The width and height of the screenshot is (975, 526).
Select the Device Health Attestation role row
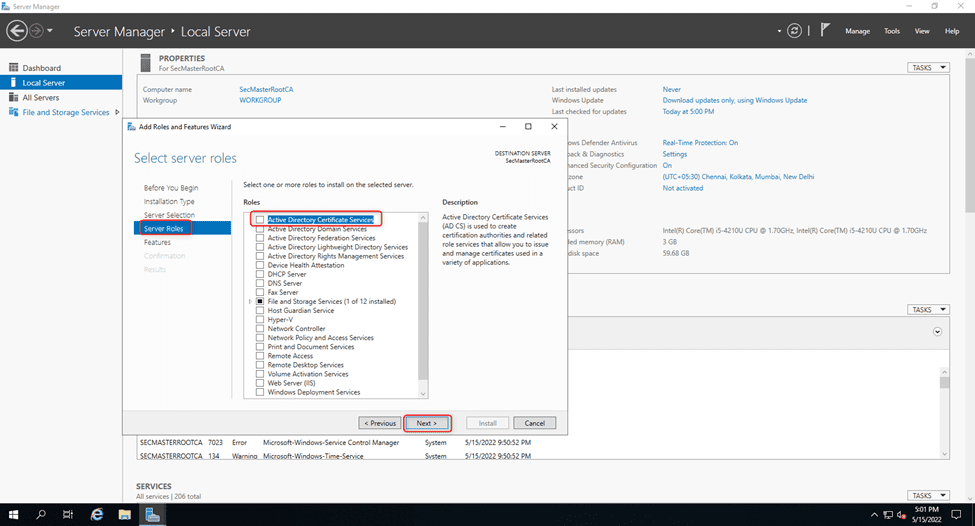[x=305, y=265]
